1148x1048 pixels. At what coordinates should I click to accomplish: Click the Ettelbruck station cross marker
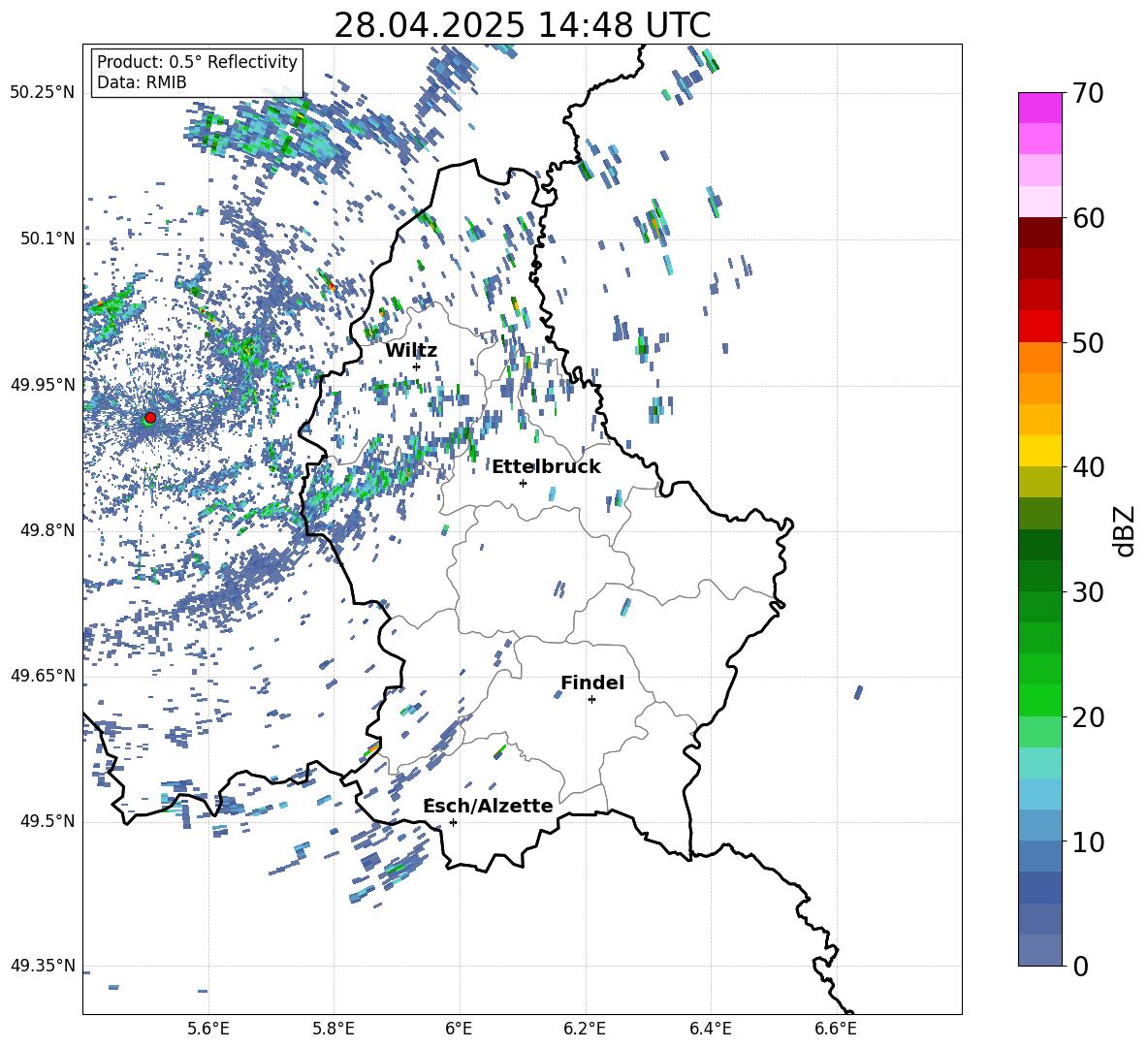coord(523,483)
